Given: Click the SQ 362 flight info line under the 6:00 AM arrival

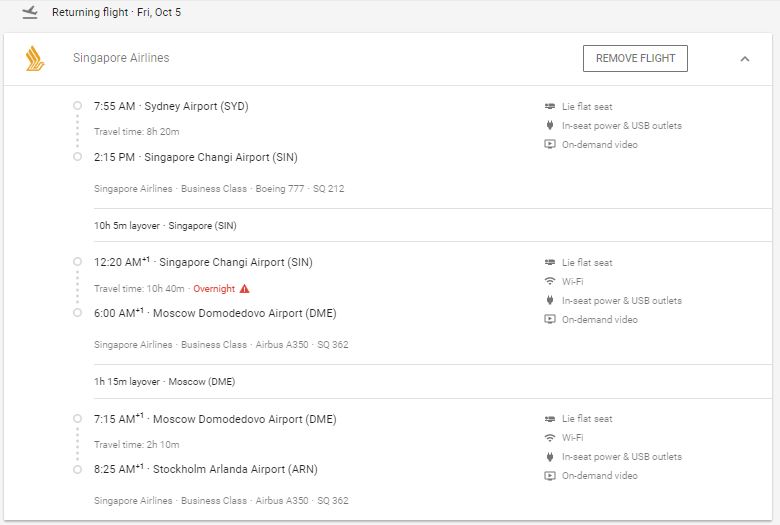Looking at the screenshot, I should 221,344.
